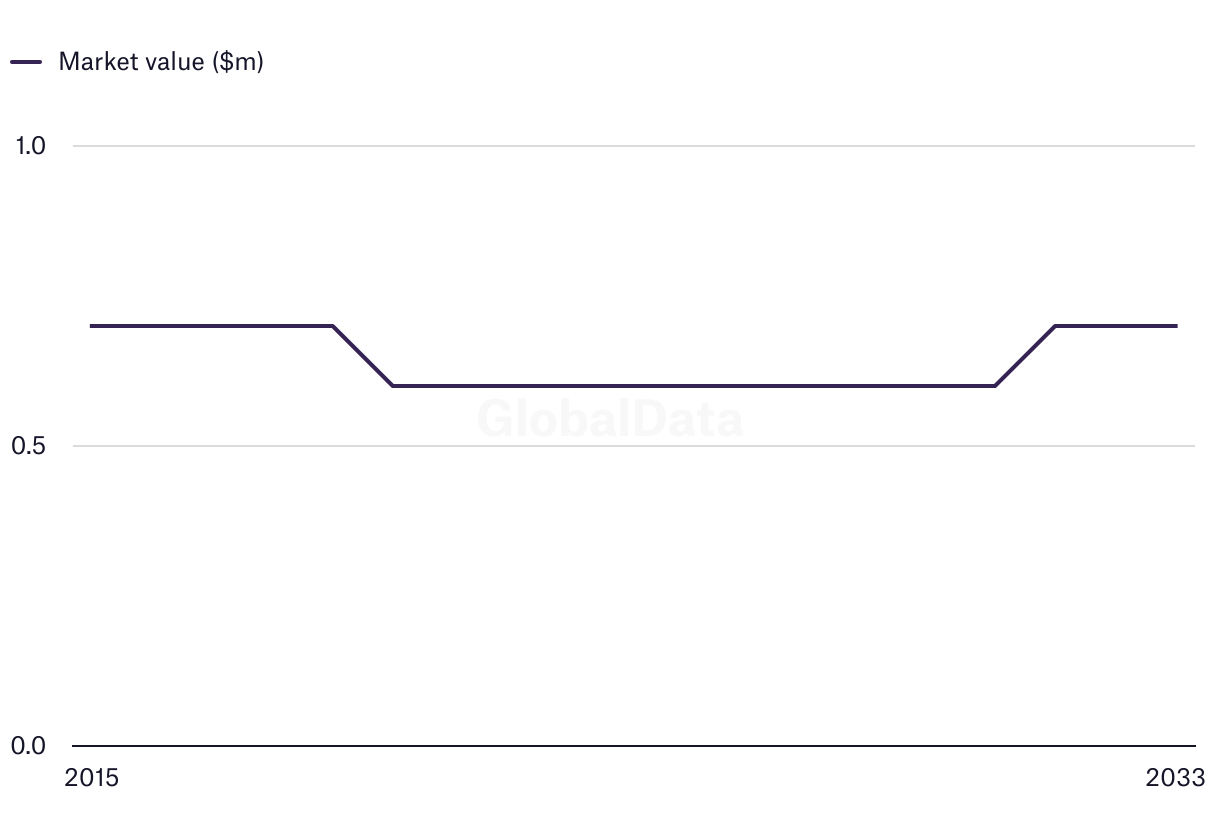This screenshot has width=1220, height=836.
Task: Click the 1.0 horizontal gridline
Action: tap(634, 146)
